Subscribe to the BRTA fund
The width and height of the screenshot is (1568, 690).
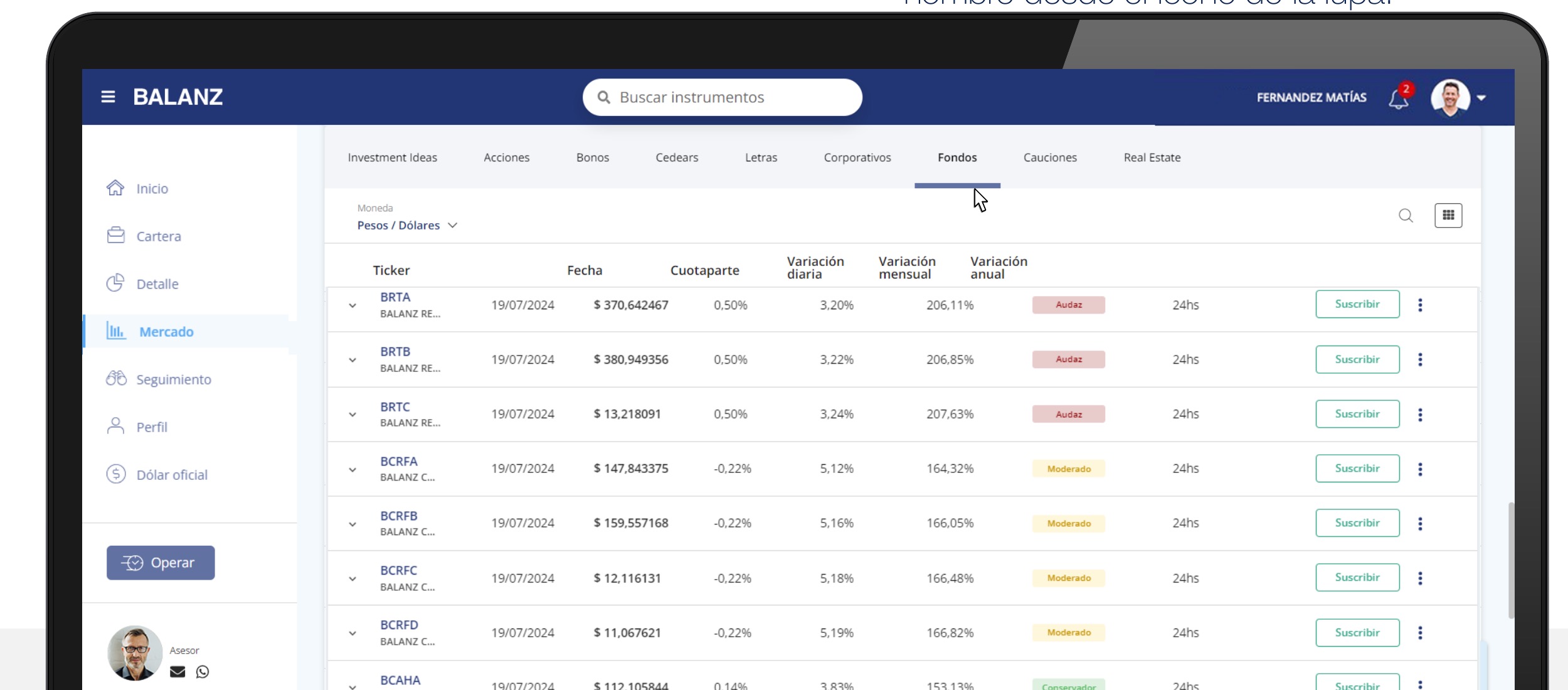[x=1357, y=304]
